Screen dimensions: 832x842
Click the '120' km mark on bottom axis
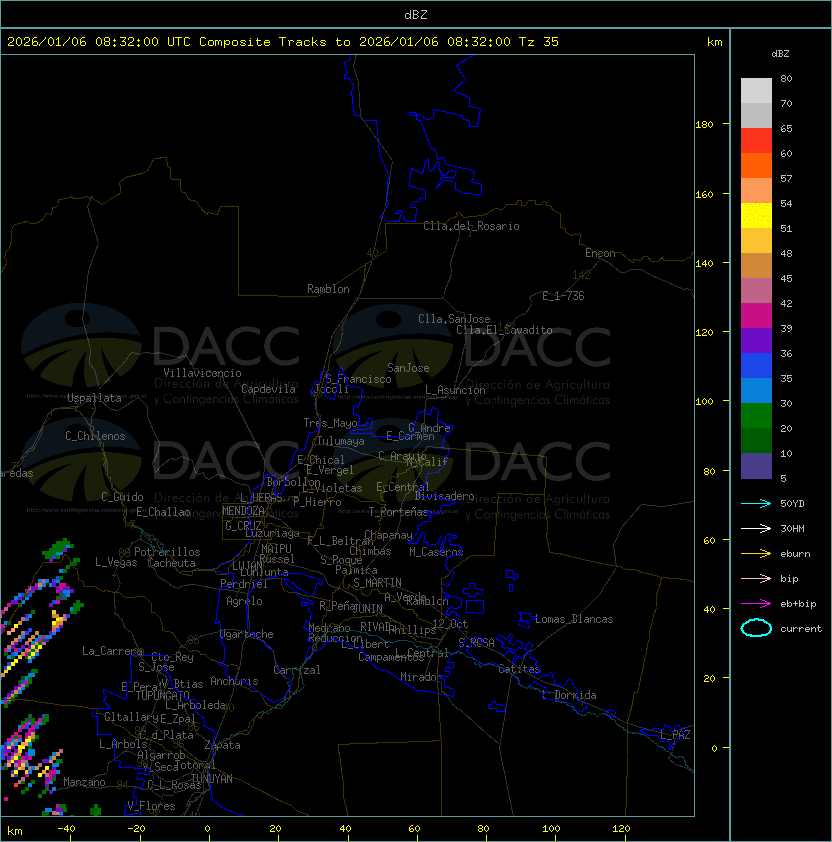point(621,829)
